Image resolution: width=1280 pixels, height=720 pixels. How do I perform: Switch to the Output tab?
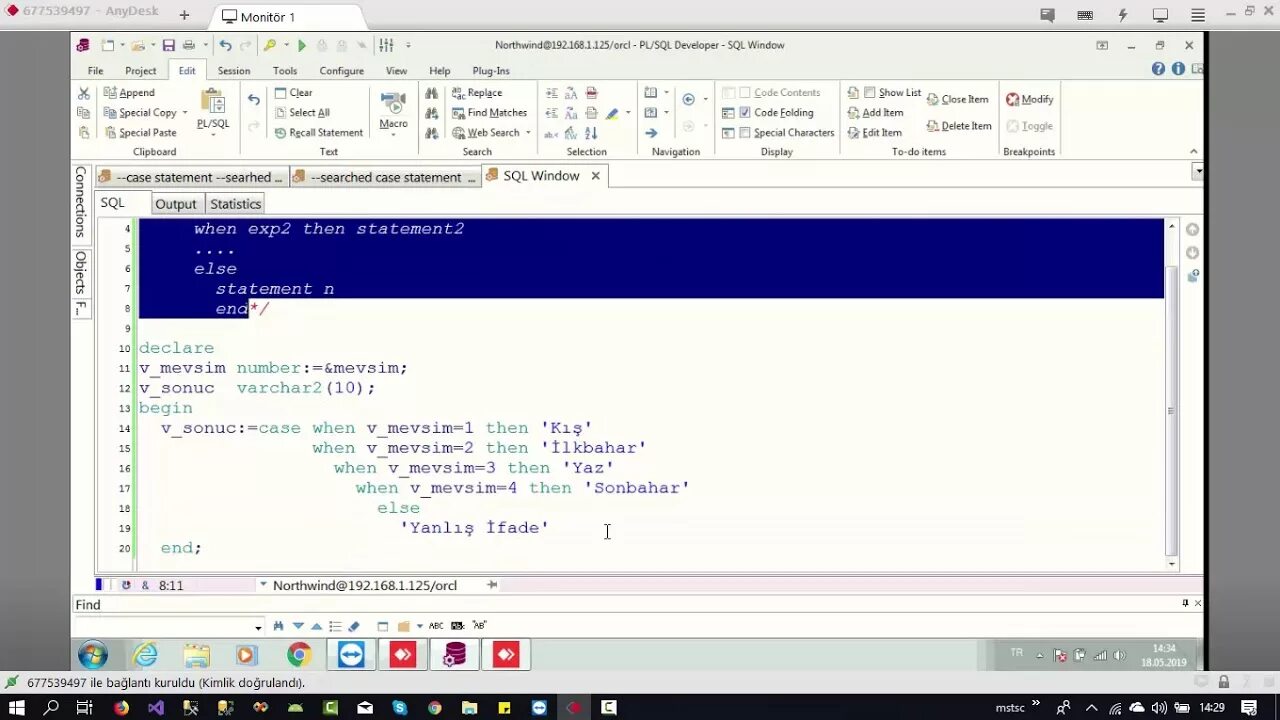[175, 204]
